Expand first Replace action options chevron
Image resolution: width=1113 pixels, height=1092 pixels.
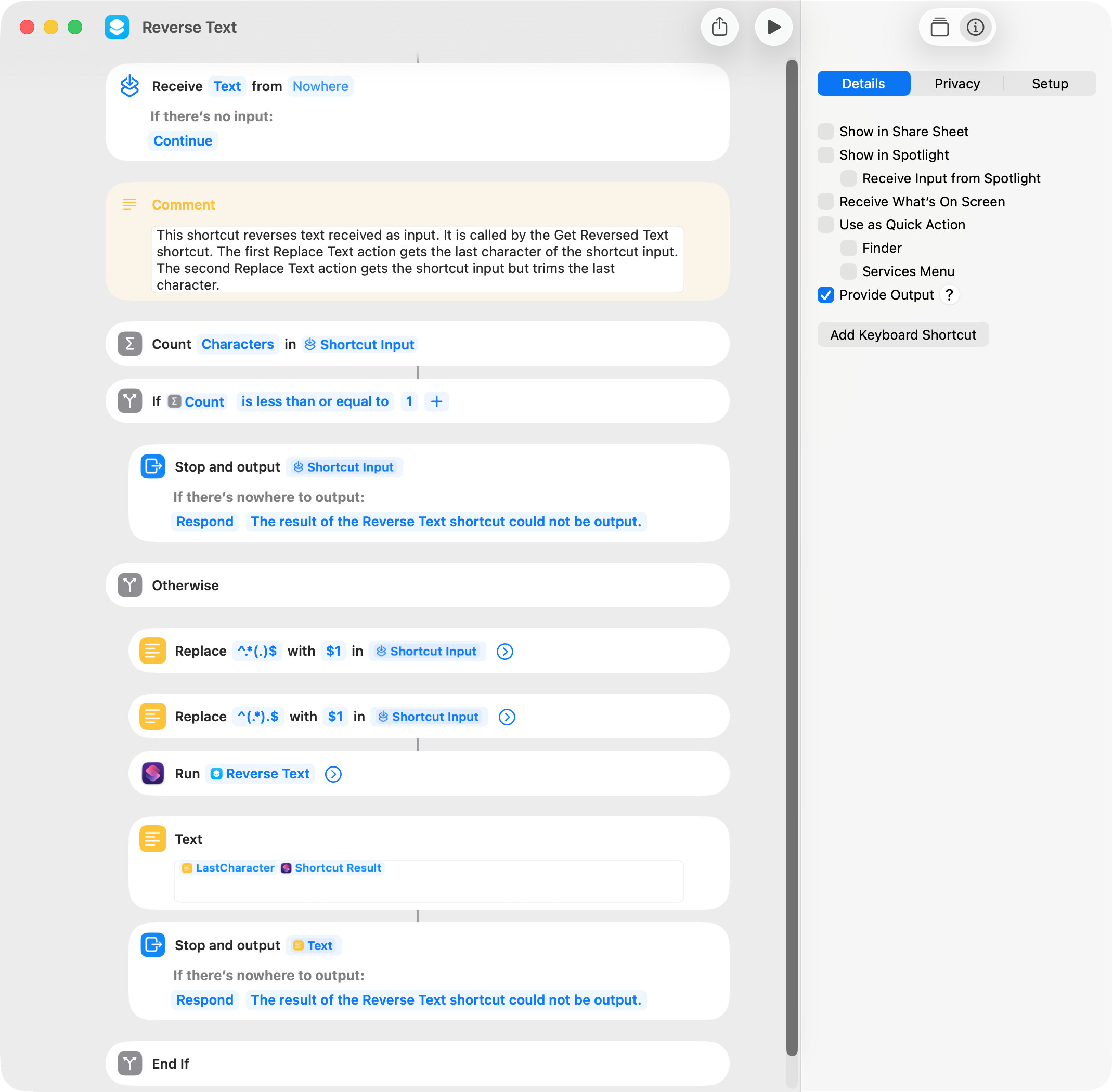click(x=505, y=652)
